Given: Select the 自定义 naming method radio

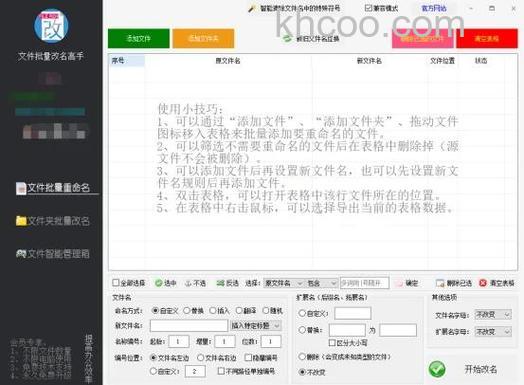Looking at the screenshot, I should pos(155,310).
